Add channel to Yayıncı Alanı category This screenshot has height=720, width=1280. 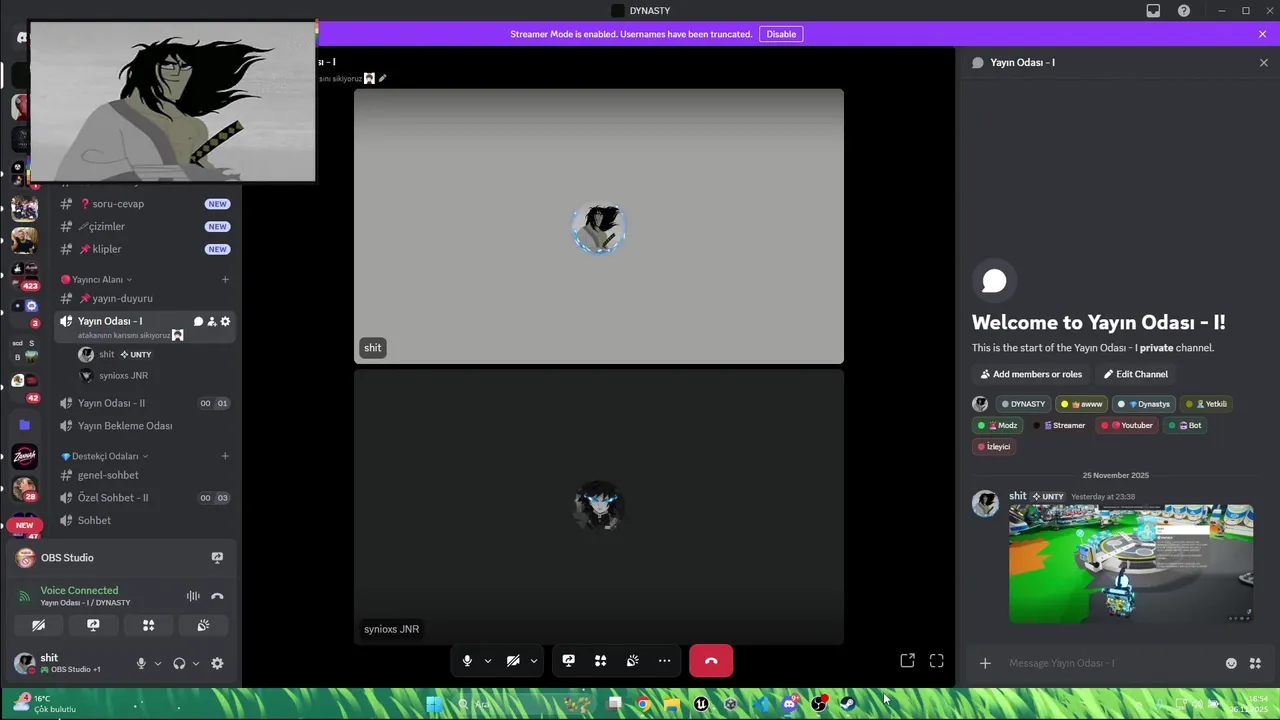[225, 279]
